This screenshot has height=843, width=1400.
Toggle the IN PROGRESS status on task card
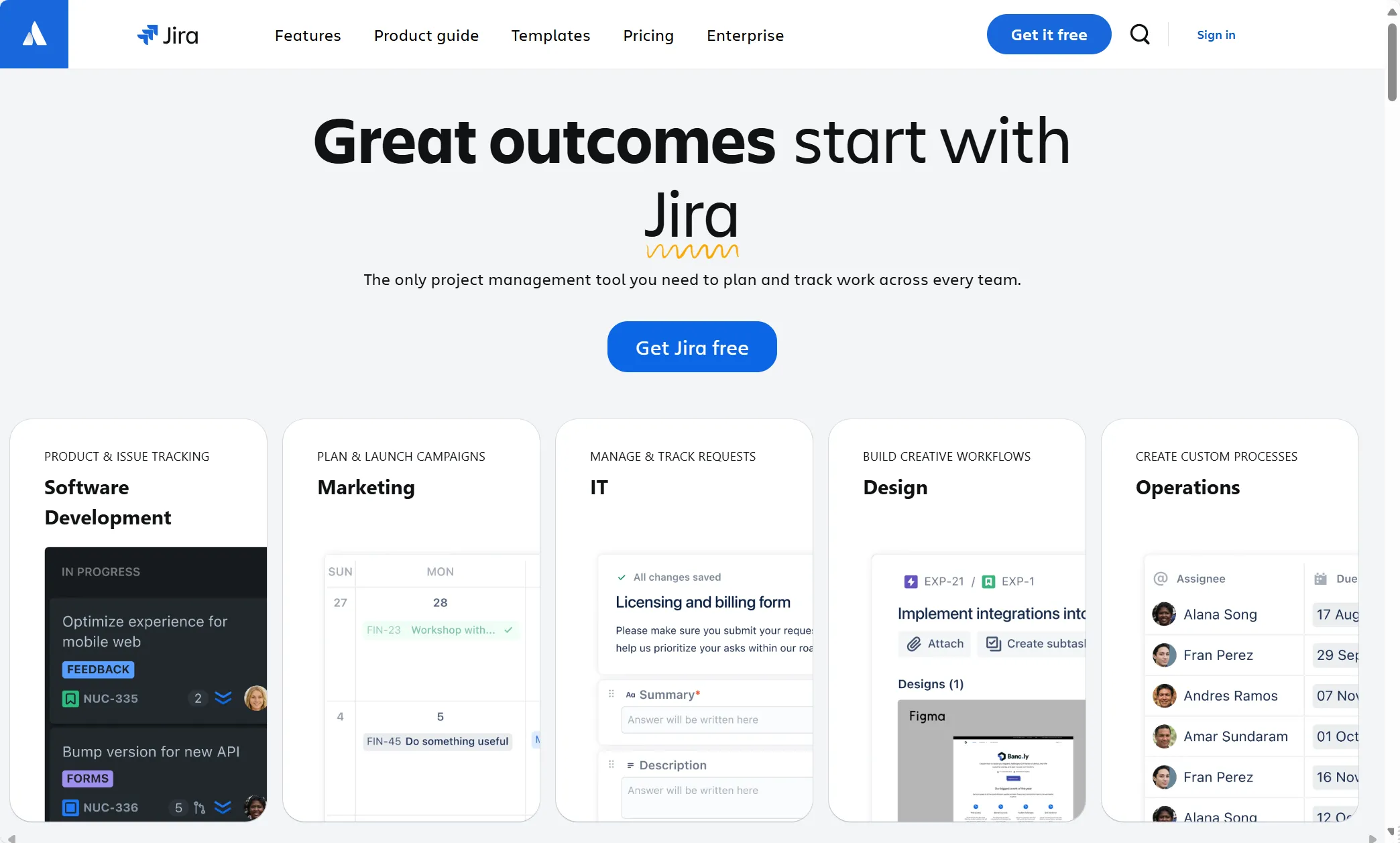[x=99, y=571]
